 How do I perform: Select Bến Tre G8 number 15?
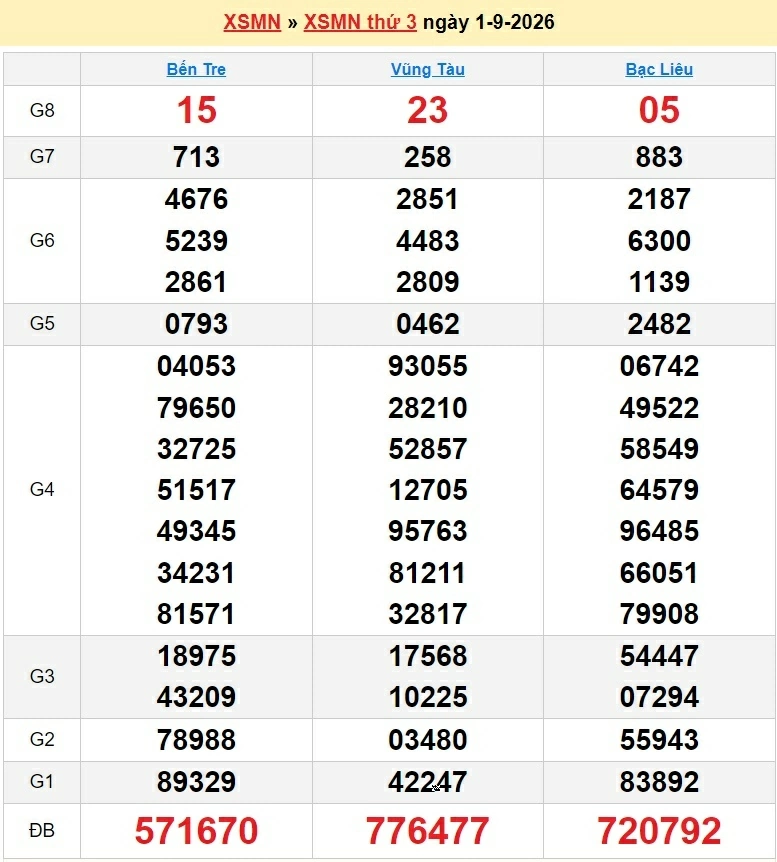pos(196,110)
